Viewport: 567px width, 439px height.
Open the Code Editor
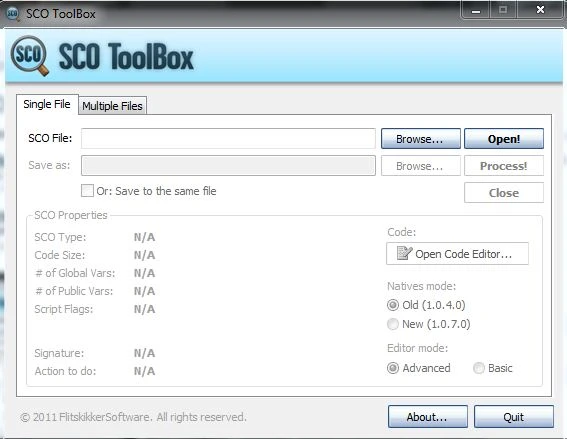click(457, 253)
